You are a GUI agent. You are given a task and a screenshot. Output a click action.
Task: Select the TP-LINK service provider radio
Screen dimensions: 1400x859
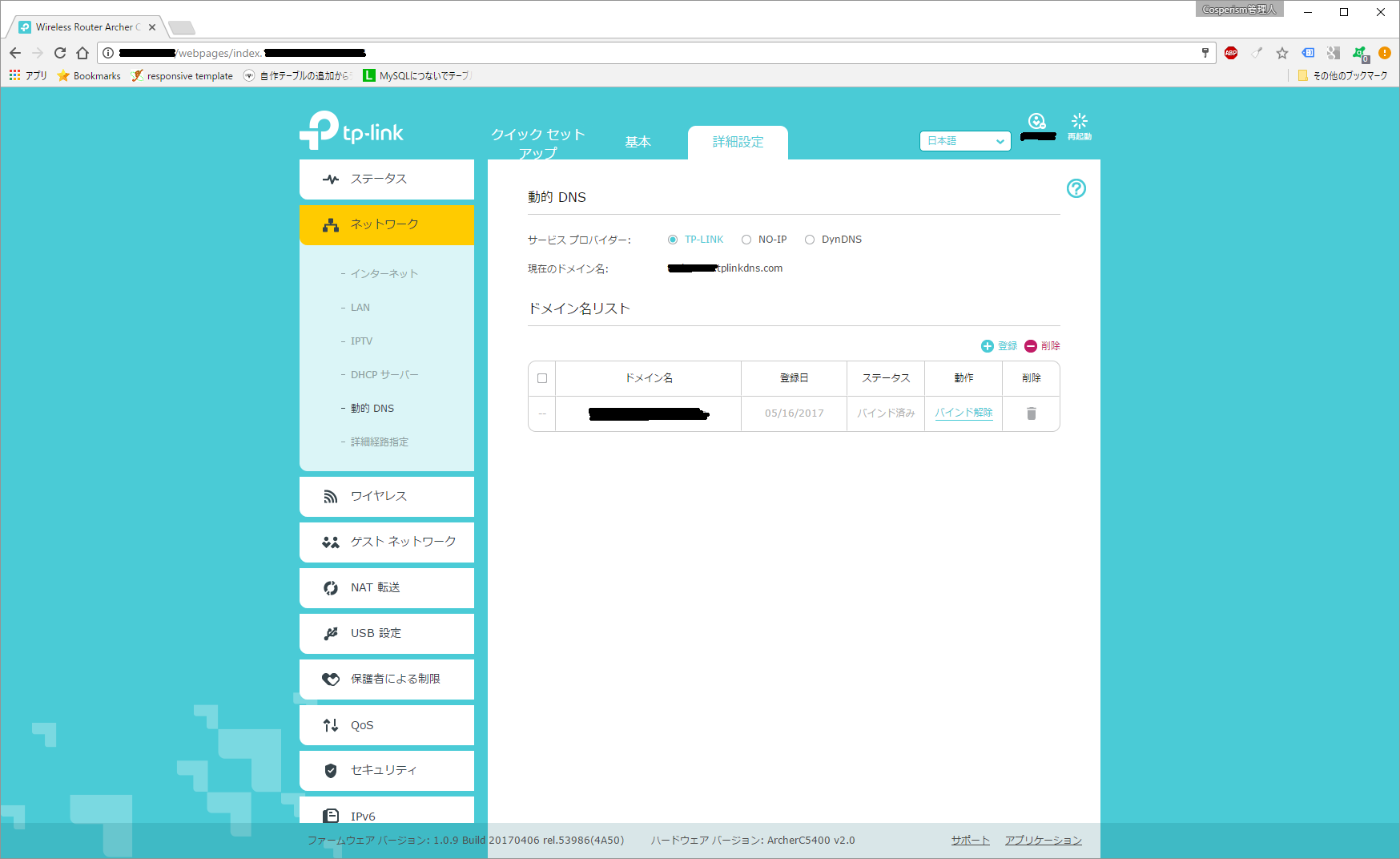673,240
